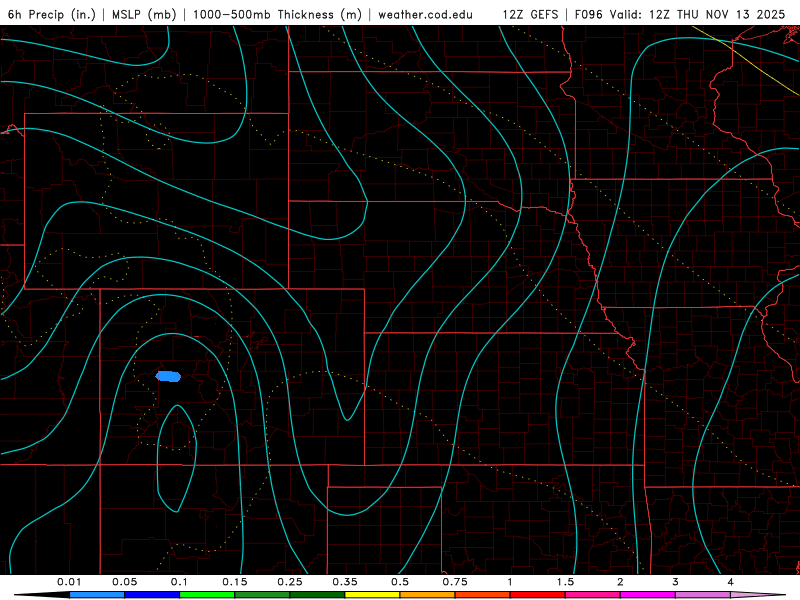Select the yellow 0.35–0.5 legend swatch

[372, 595]
